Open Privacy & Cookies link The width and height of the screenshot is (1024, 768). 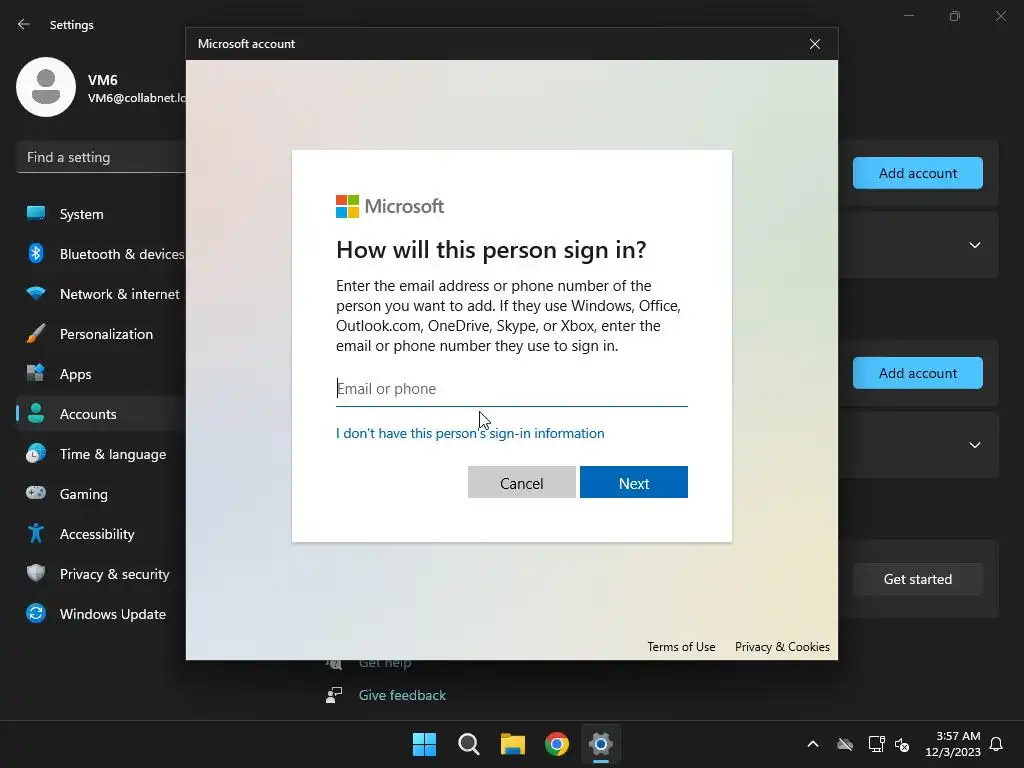coord(782,647)
